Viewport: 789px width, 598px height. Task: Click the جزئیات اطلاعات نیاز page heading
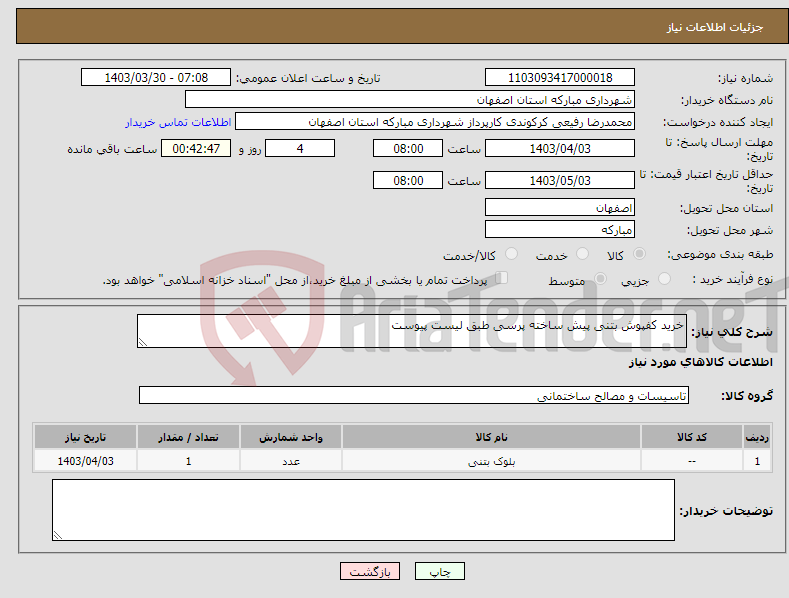point(715,27)
